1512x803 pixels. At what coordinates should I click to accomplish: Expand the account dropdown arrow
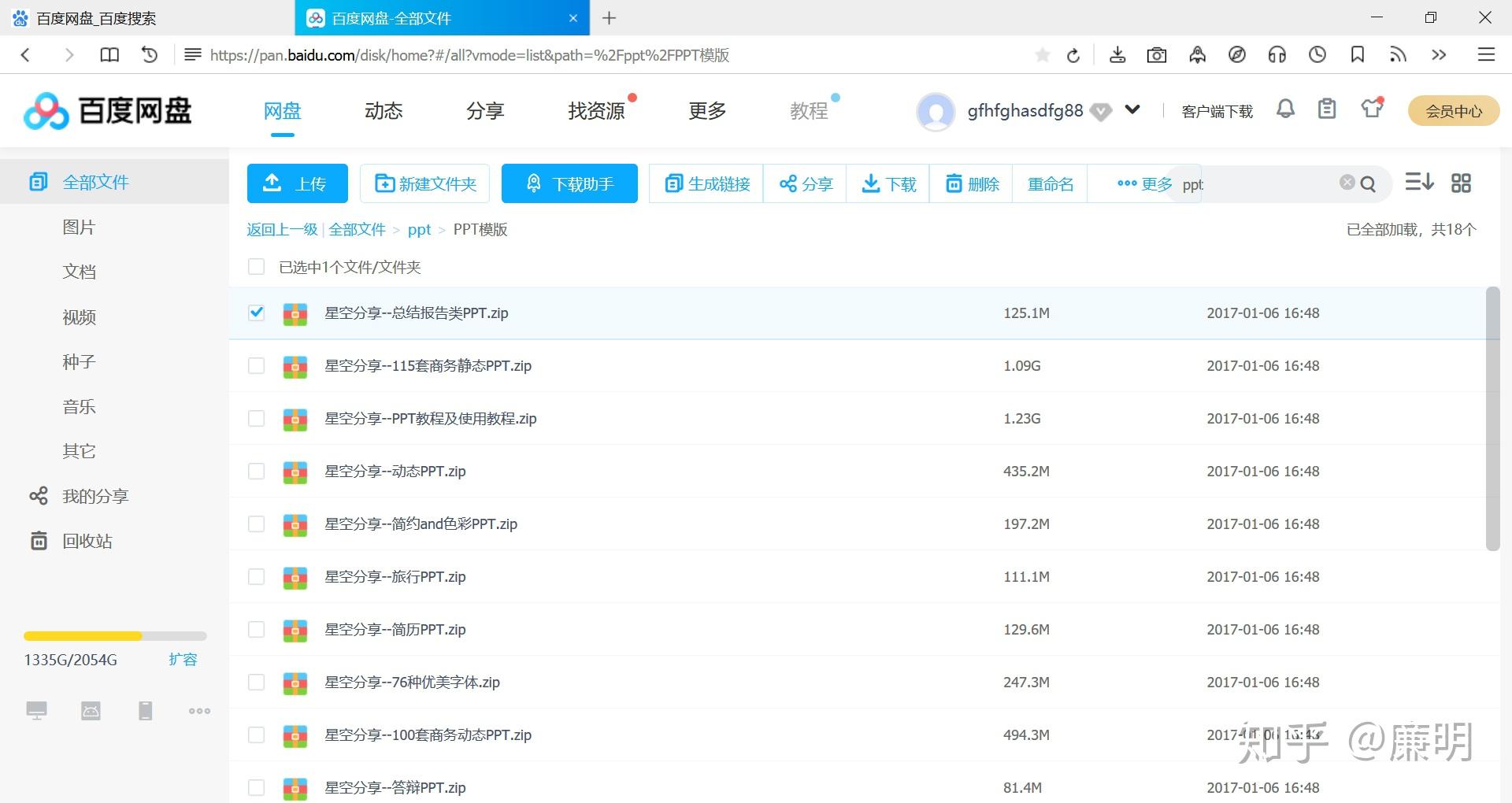(x=1132, y=109)
